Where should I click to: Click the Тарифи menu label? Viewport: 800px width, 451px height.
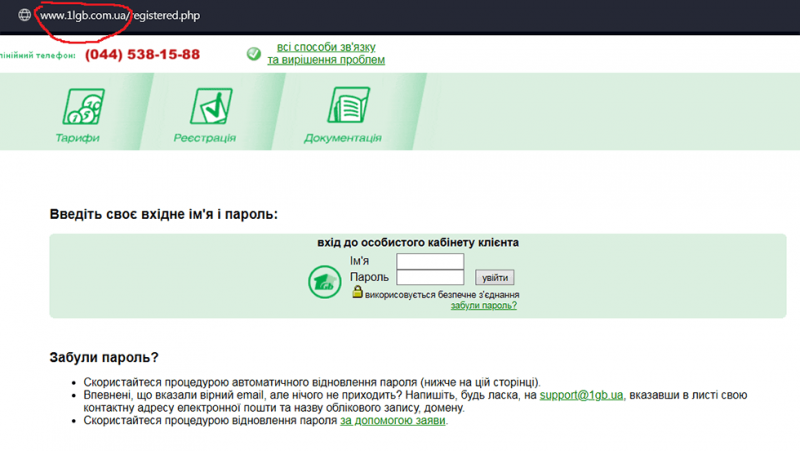coord(78,138)
